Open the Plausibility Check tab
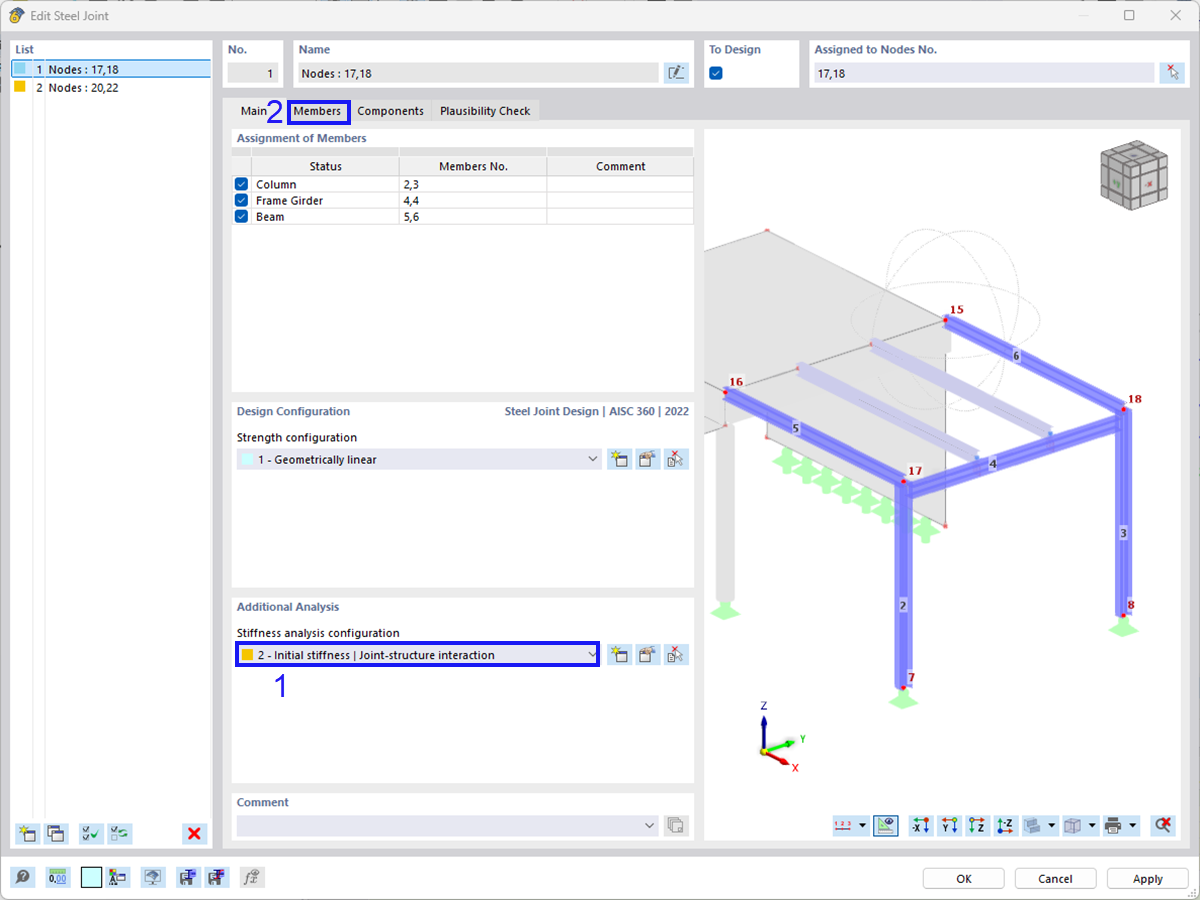 485,111
